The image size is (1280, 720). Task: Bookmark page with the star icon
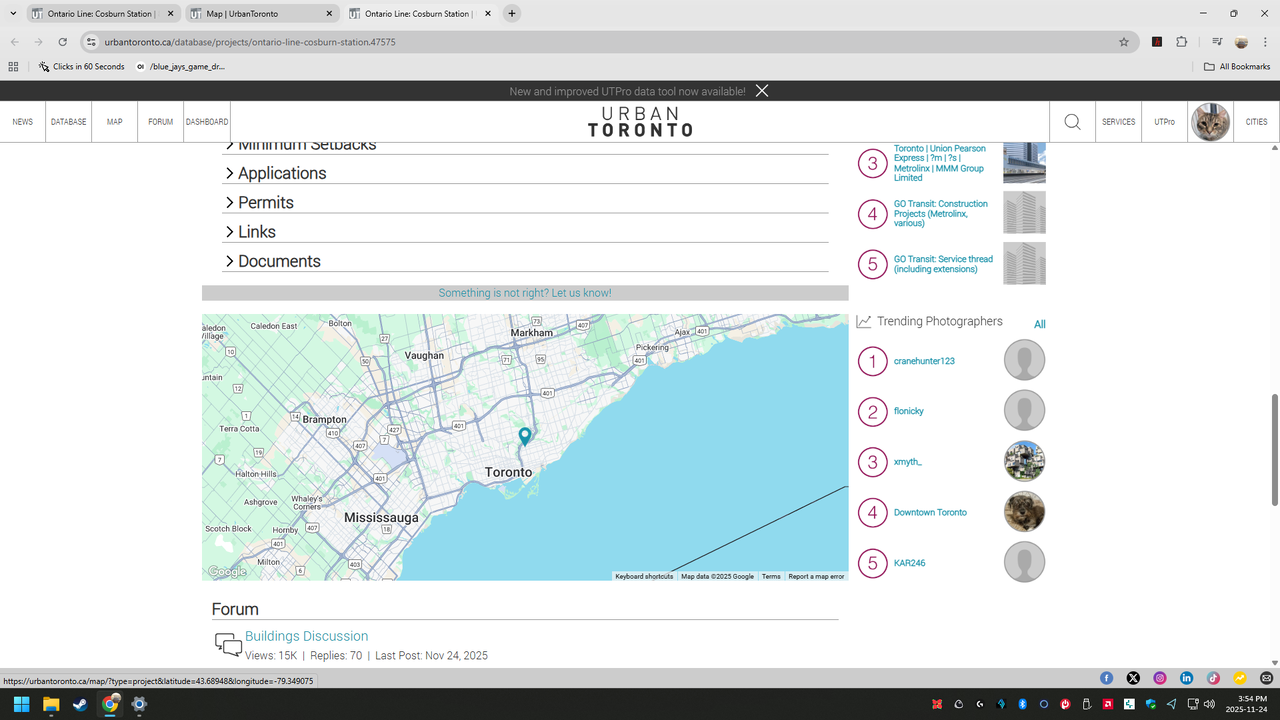1124,42
